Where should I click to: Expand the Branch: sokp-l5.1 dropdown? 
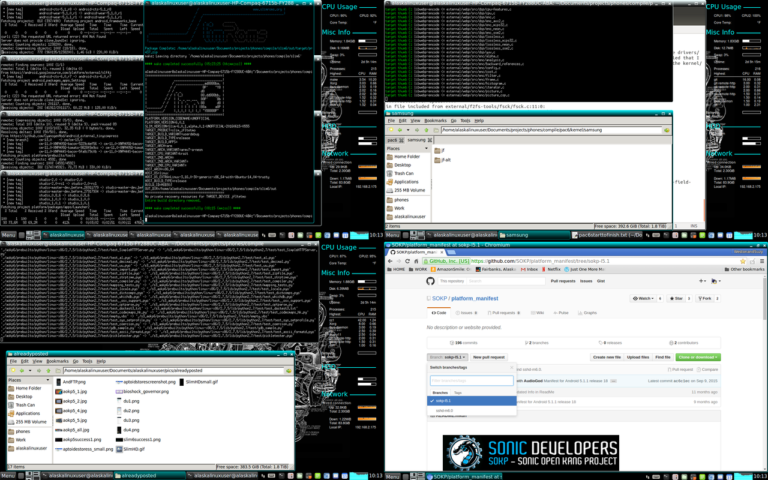pos(448,357)
